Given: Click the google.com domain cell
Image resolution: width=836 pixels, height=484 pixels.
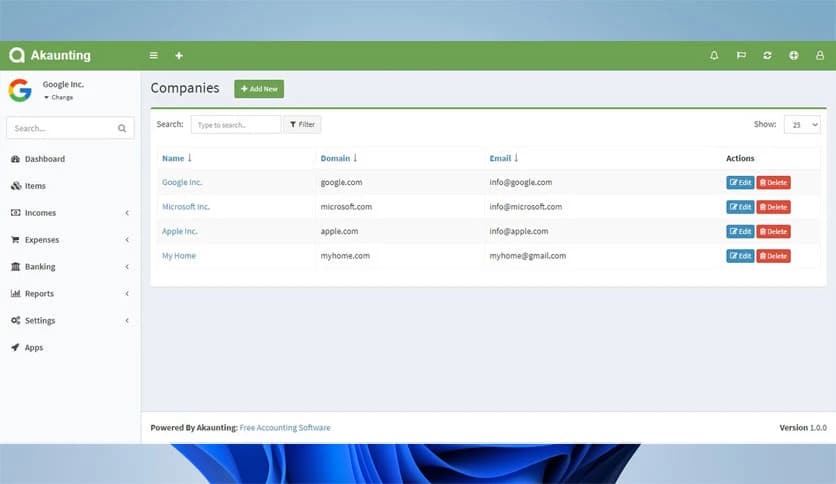Looking at the screenshot, I should click(341, 182).
